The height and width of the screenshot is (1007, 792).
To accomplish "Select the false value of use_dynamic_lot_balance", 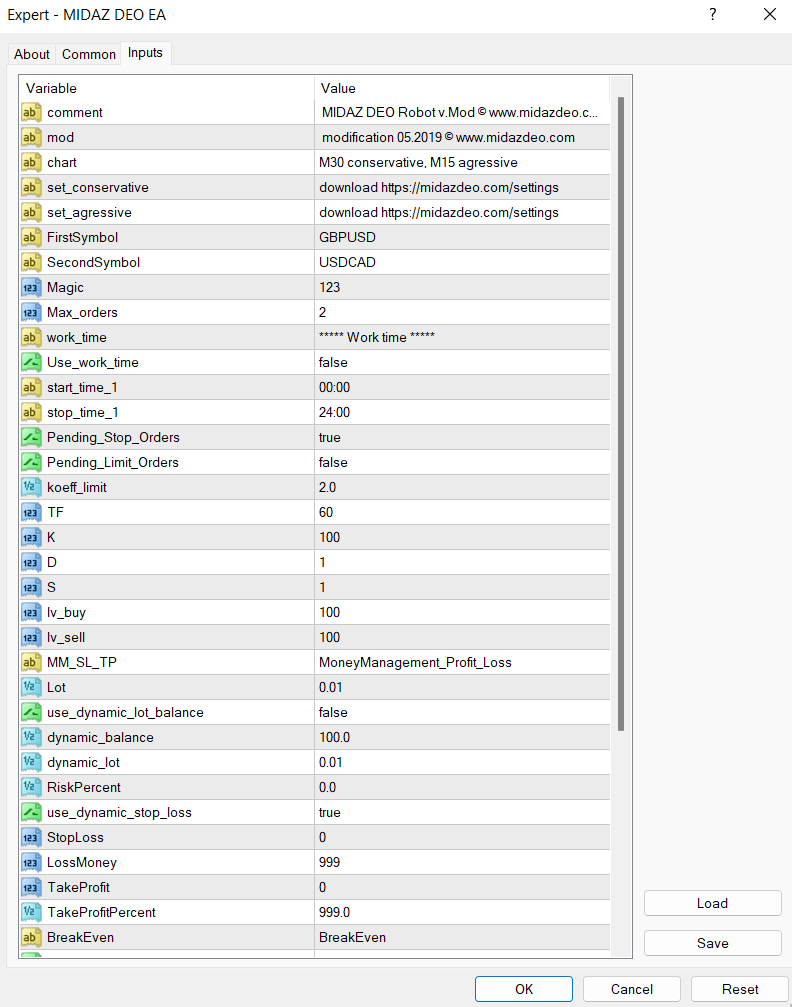I will pyautogui.click(x=334, y=712).
